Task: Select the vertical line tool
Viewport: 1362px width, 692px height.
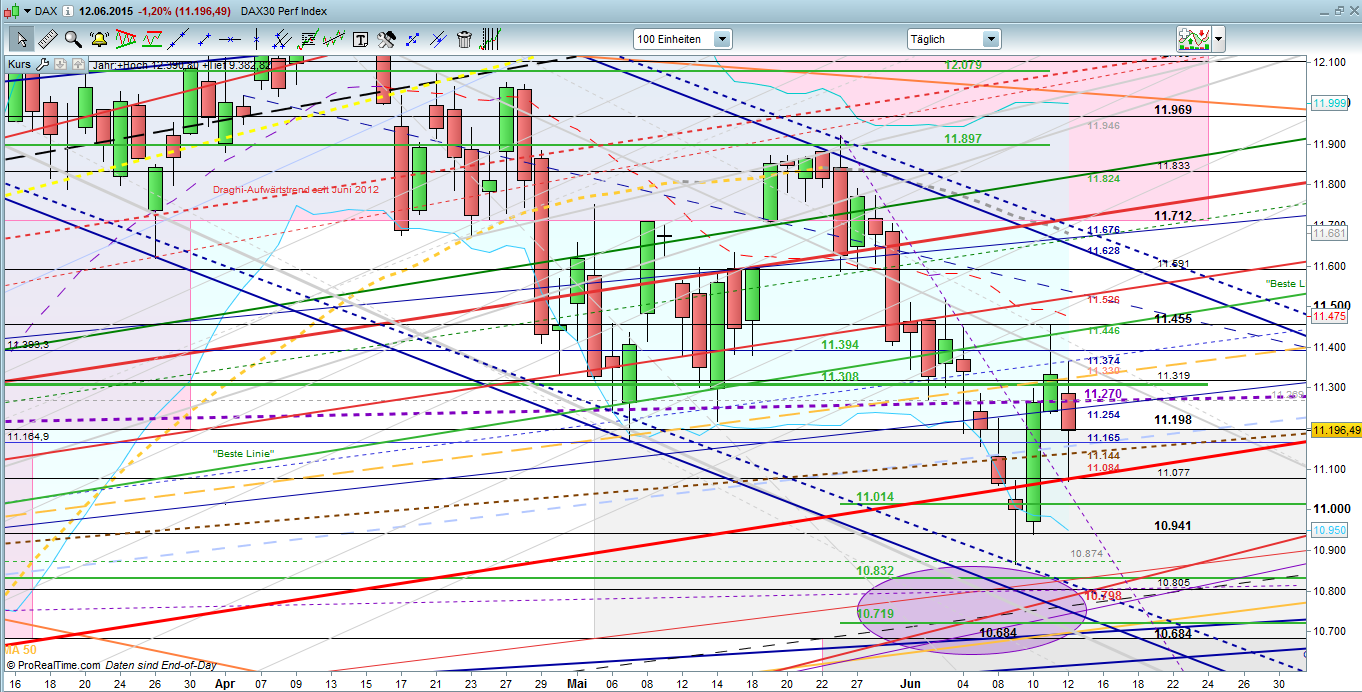Action: coord(256,39)
